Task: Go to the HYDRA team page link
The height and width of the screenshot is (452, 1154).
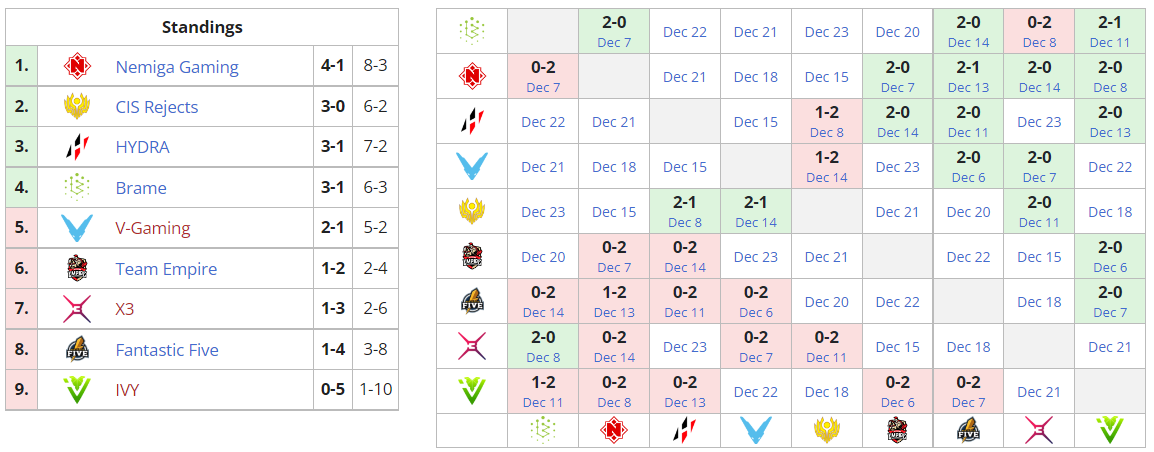Action: click(142, 148)
